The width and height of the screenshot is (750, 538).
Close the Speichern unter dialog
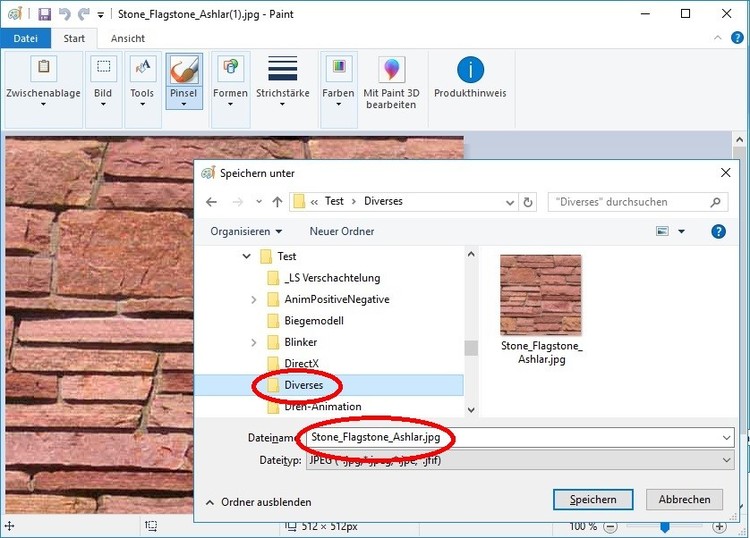726,173
